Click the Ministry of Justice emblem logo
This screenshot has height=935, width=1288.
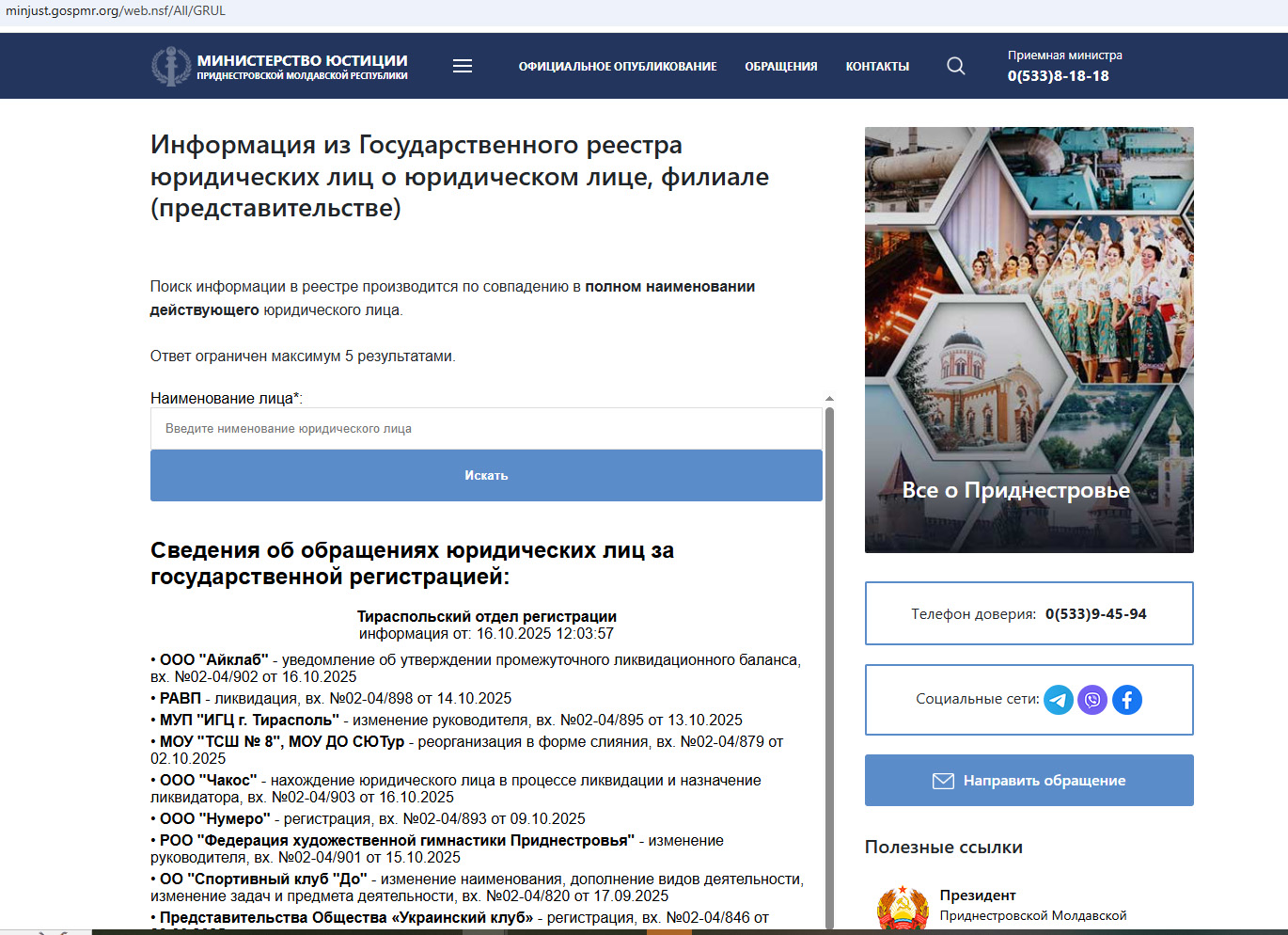click(x=170, y=66)
